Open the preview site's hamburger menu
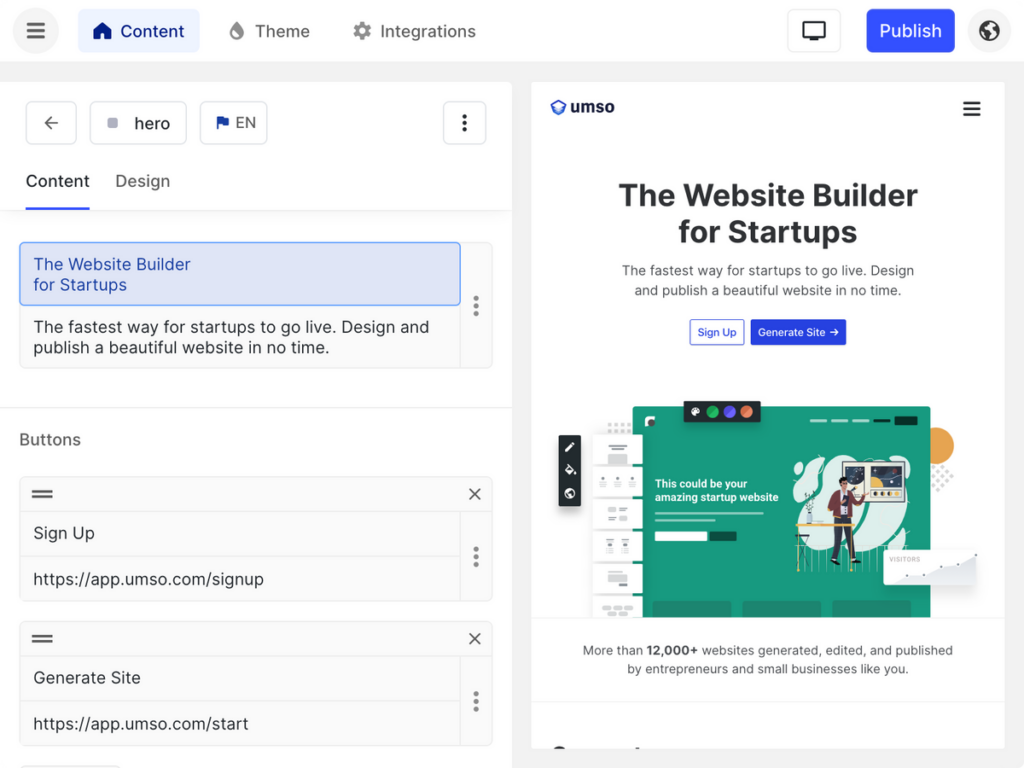The height and width of the screenshot is (768, 1024). (972, 108)
